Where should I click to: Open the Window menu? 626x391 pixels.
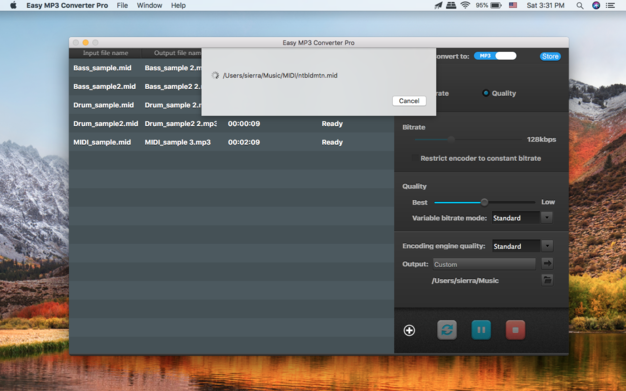[x=149, y=6]
